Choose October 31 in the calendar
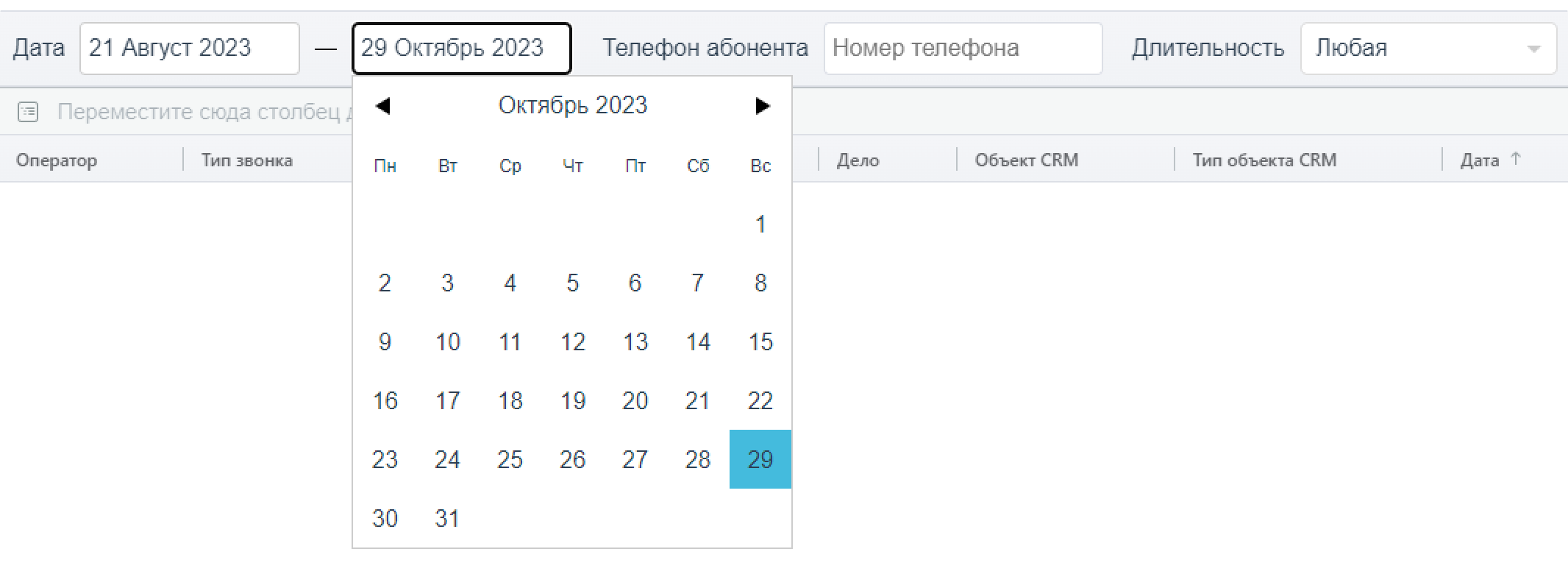The width and height of the screenshot is (1568, 574). [x=447, y=518]
